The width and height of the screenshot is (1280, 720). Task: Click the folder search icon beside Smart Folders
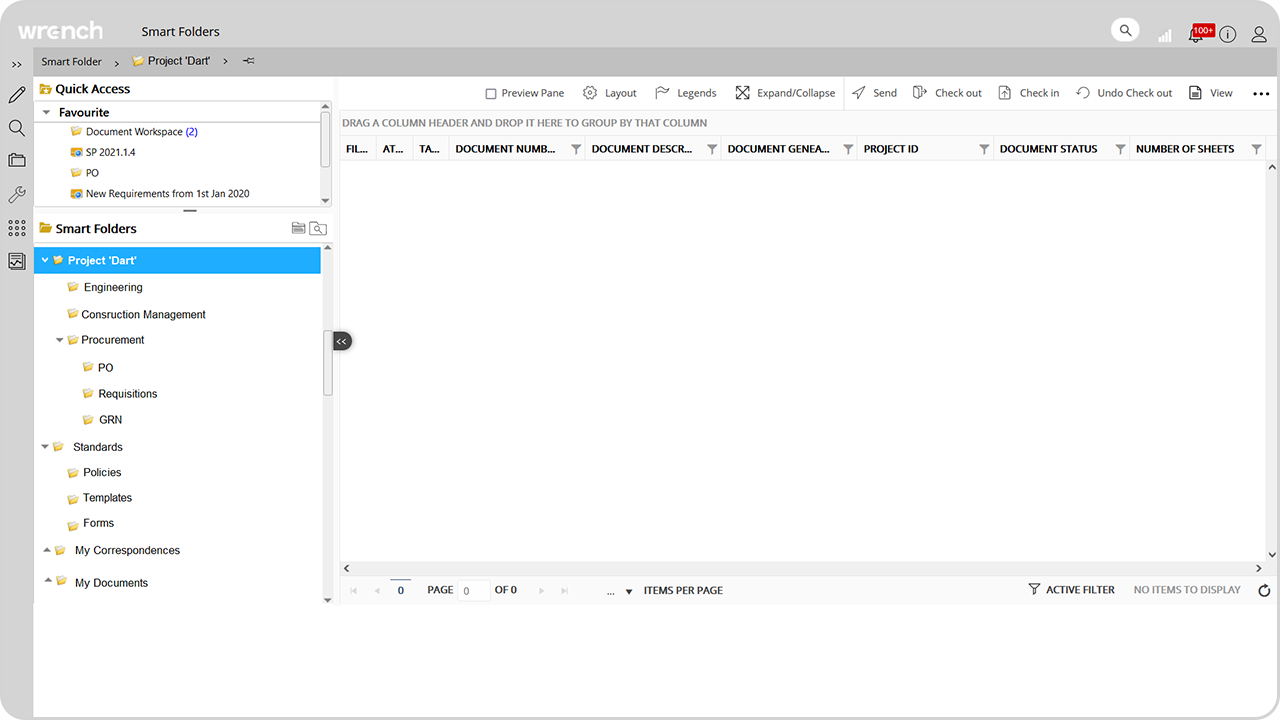point(318,228)
